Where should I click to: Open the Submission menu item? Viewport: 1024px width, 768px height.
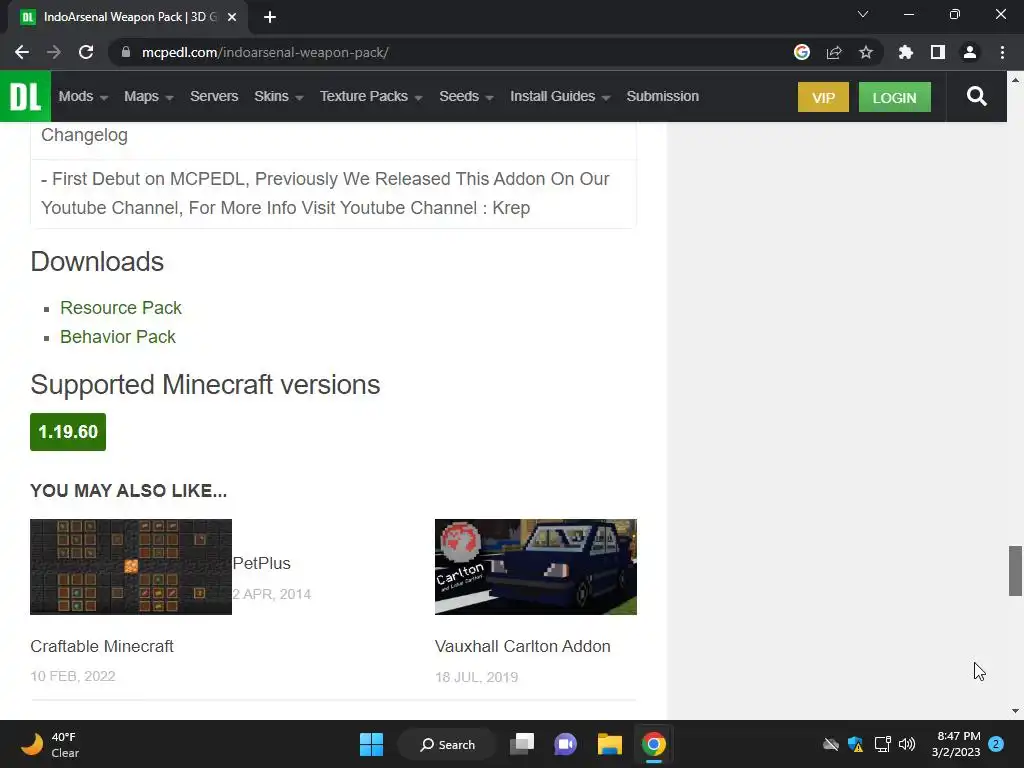[x=663, y=96]
